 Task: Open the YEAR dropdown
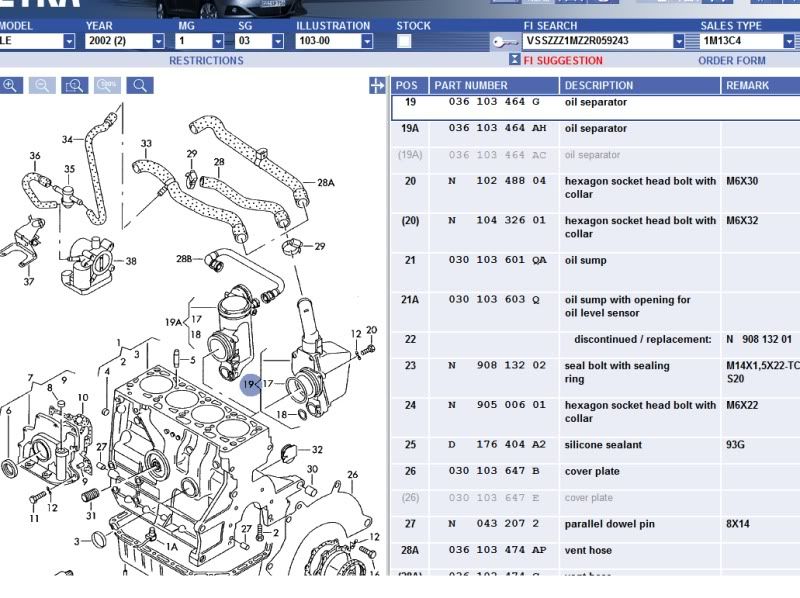pyautogui.click(x=158, y=42)
